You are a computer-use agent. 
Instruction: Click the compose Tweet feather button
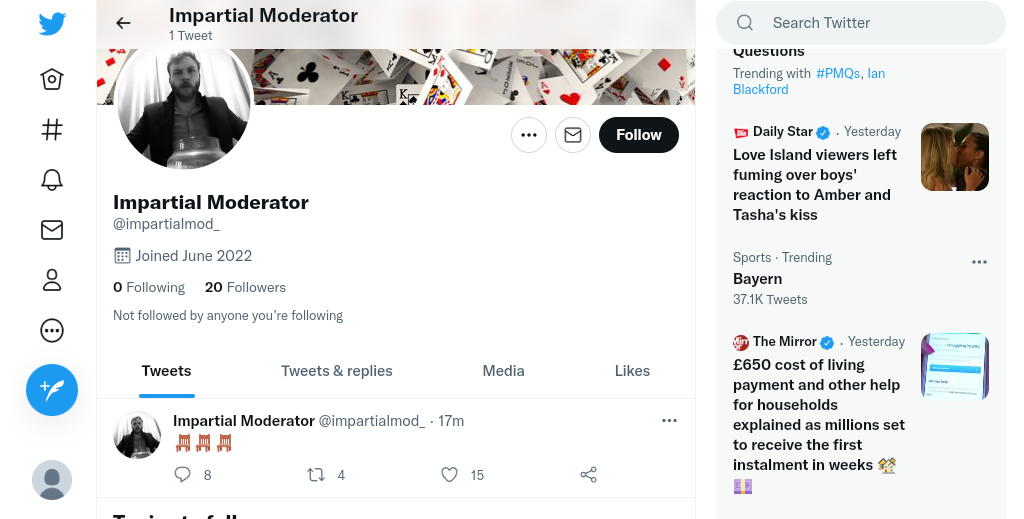52,389
